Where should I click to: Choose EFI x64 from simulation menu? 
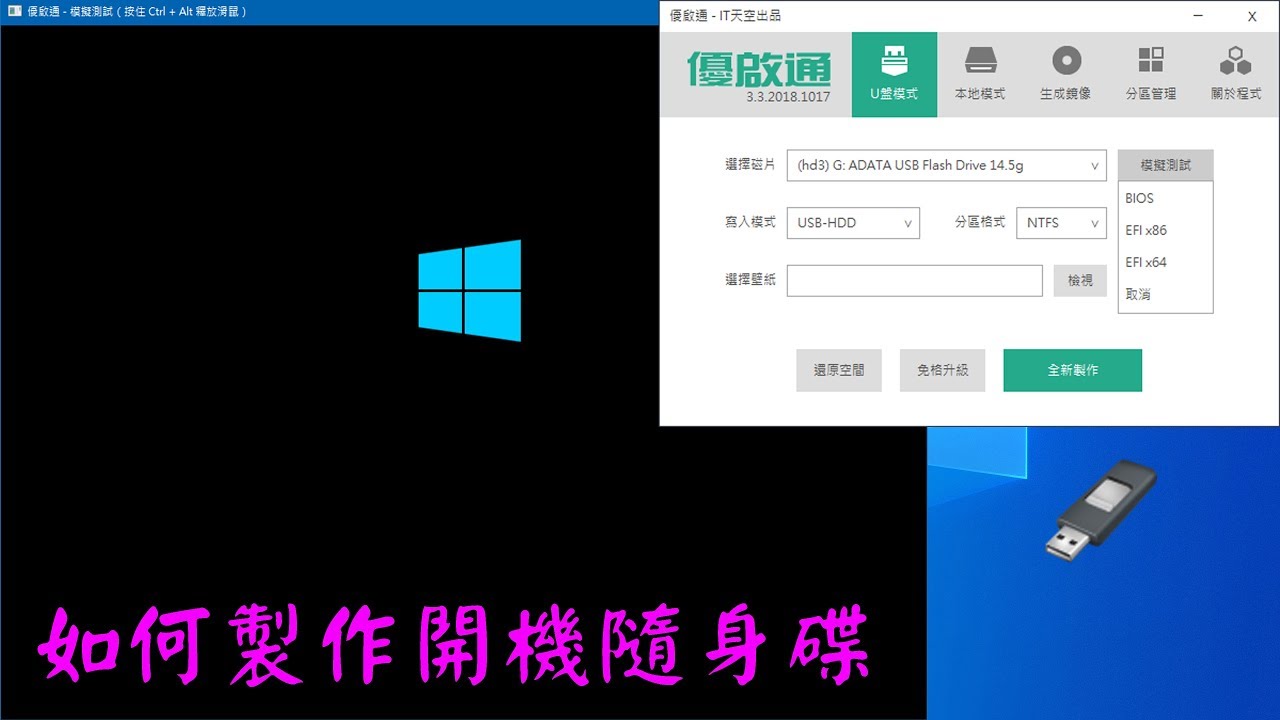pos(1166,262)
